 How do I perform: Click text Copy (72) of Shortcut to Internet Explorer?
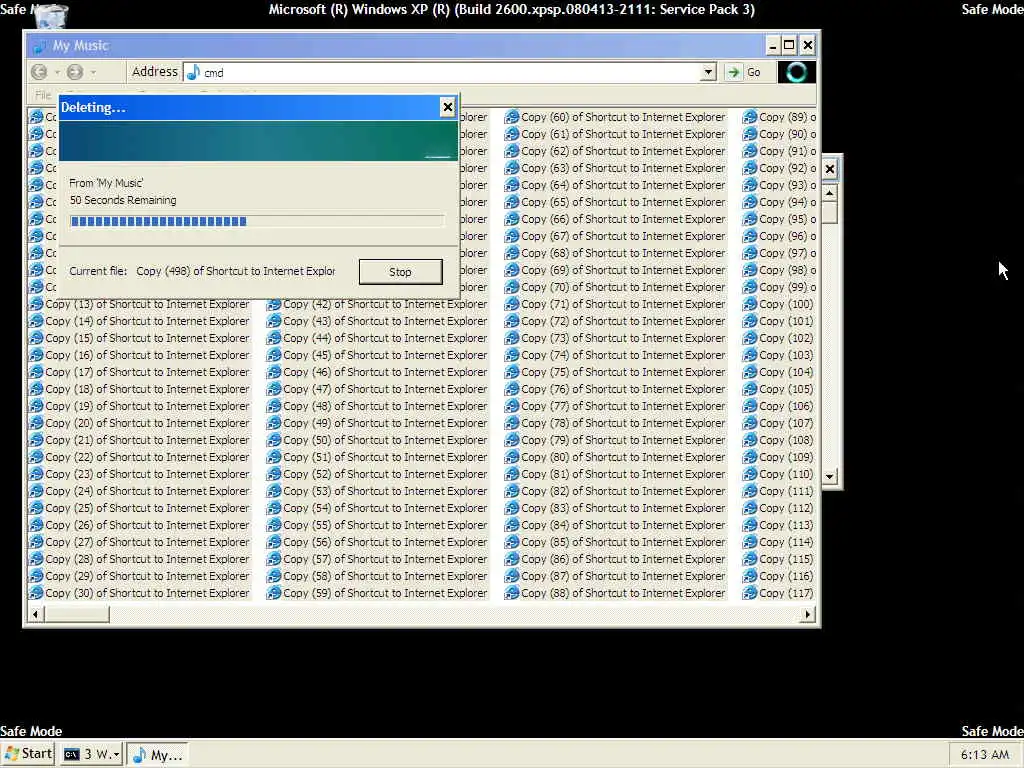pos(623,321)
